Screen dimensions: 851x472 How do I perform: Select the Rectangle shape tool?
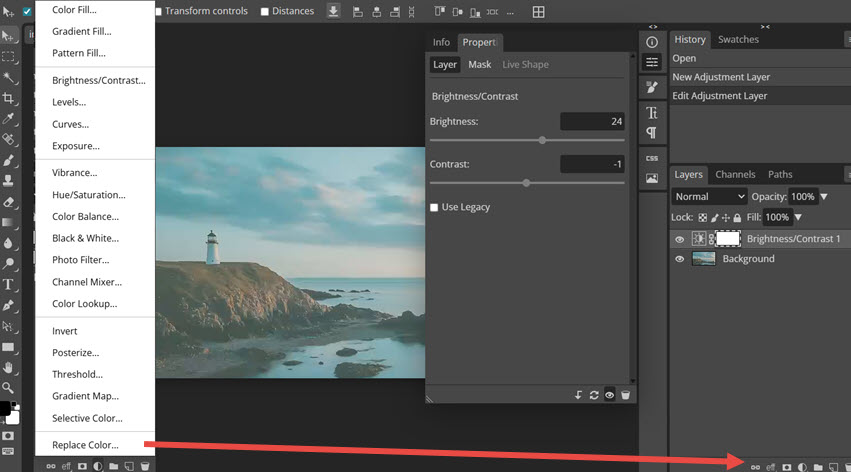pyautogui.click(x=8, y=347)
